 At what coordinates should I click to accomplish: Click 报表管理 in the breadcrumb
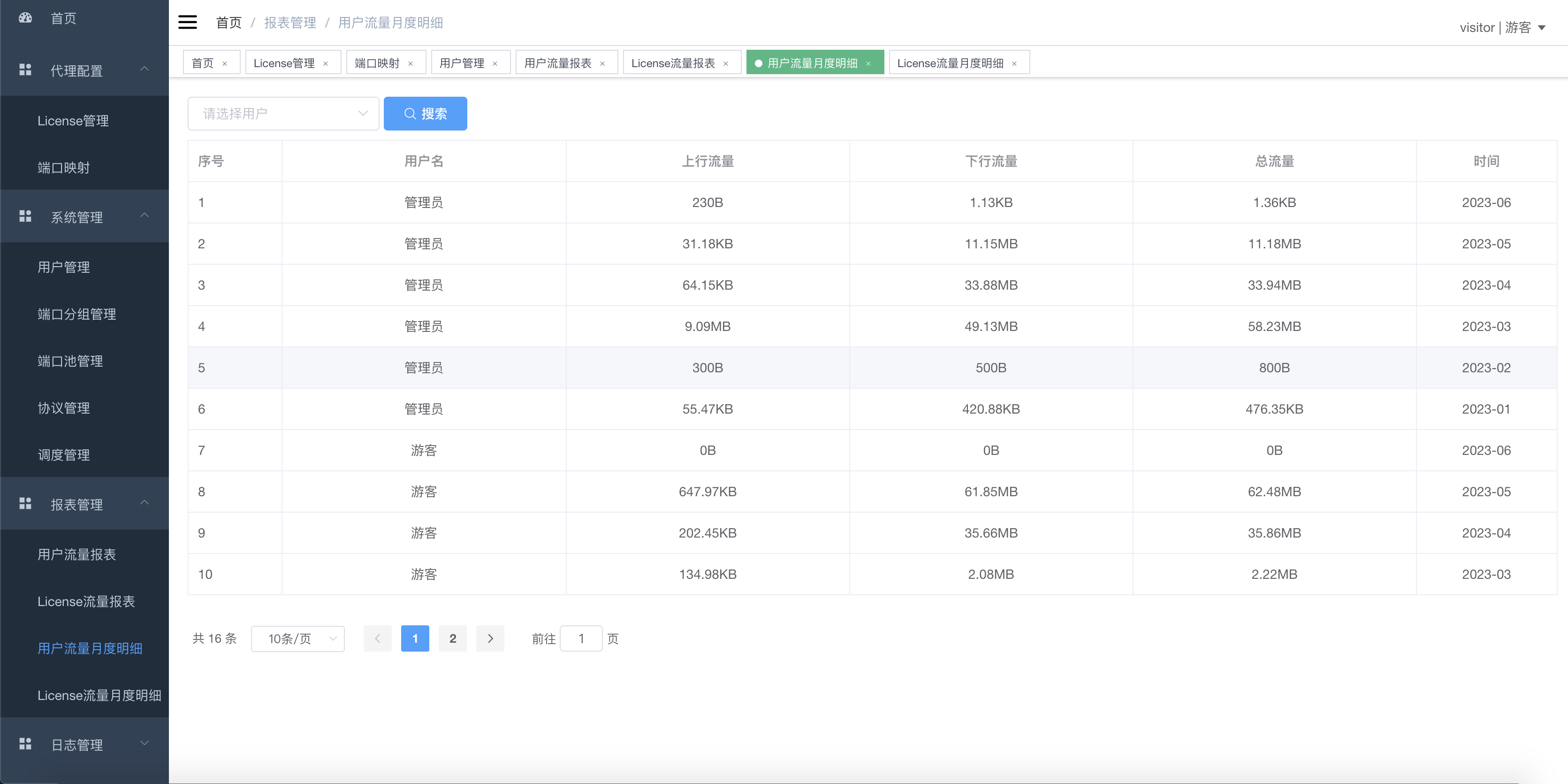click(290, 23)
